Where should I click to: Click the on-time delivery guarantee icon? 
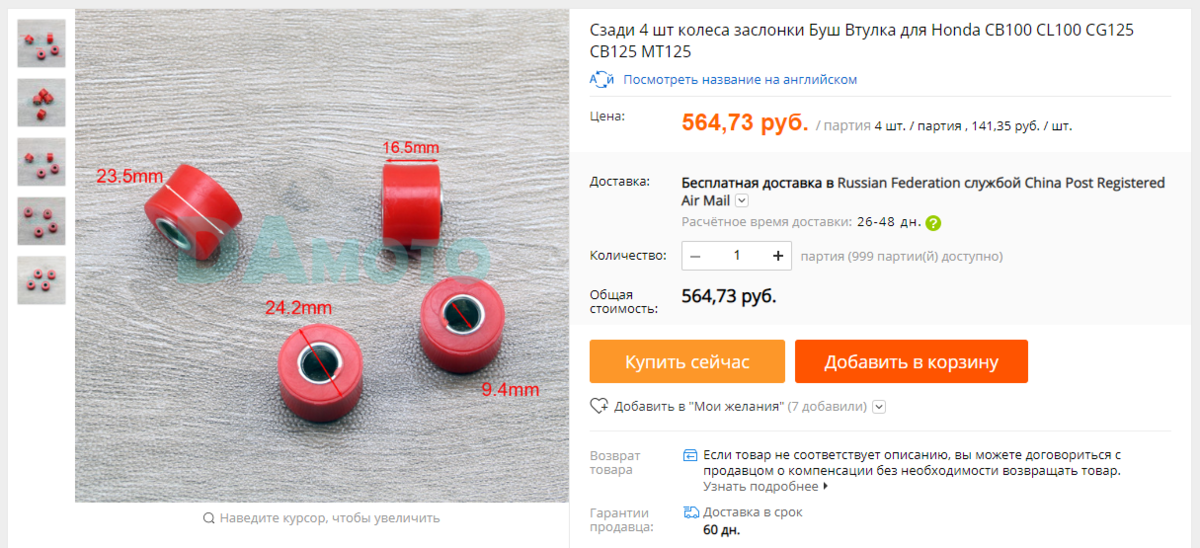point(690,512)
